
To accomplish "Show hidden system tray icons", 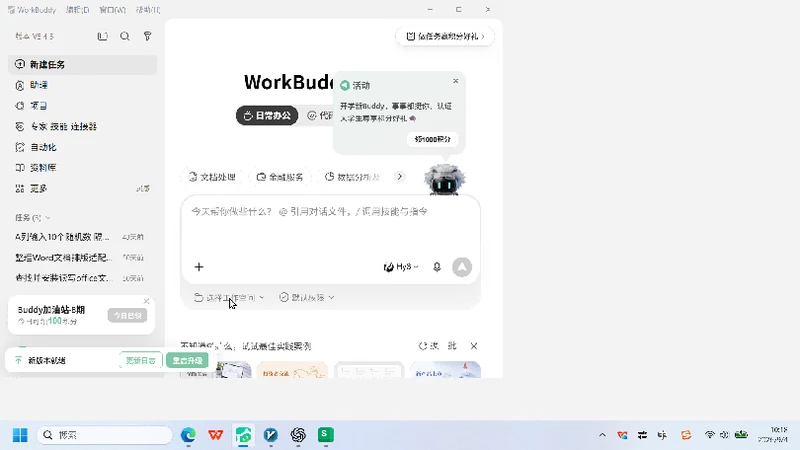I will click(x=603, y=435).
